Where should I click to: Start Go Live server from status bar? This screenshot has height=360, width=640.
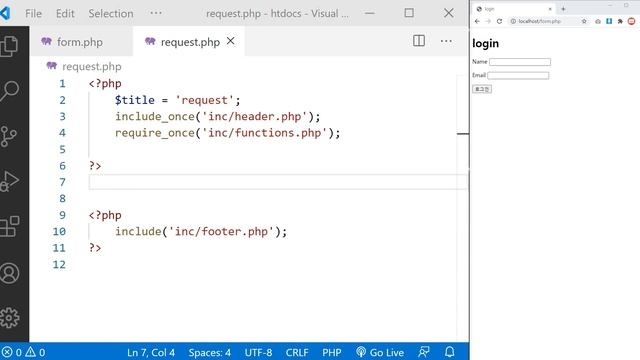(x=380, y=352)
